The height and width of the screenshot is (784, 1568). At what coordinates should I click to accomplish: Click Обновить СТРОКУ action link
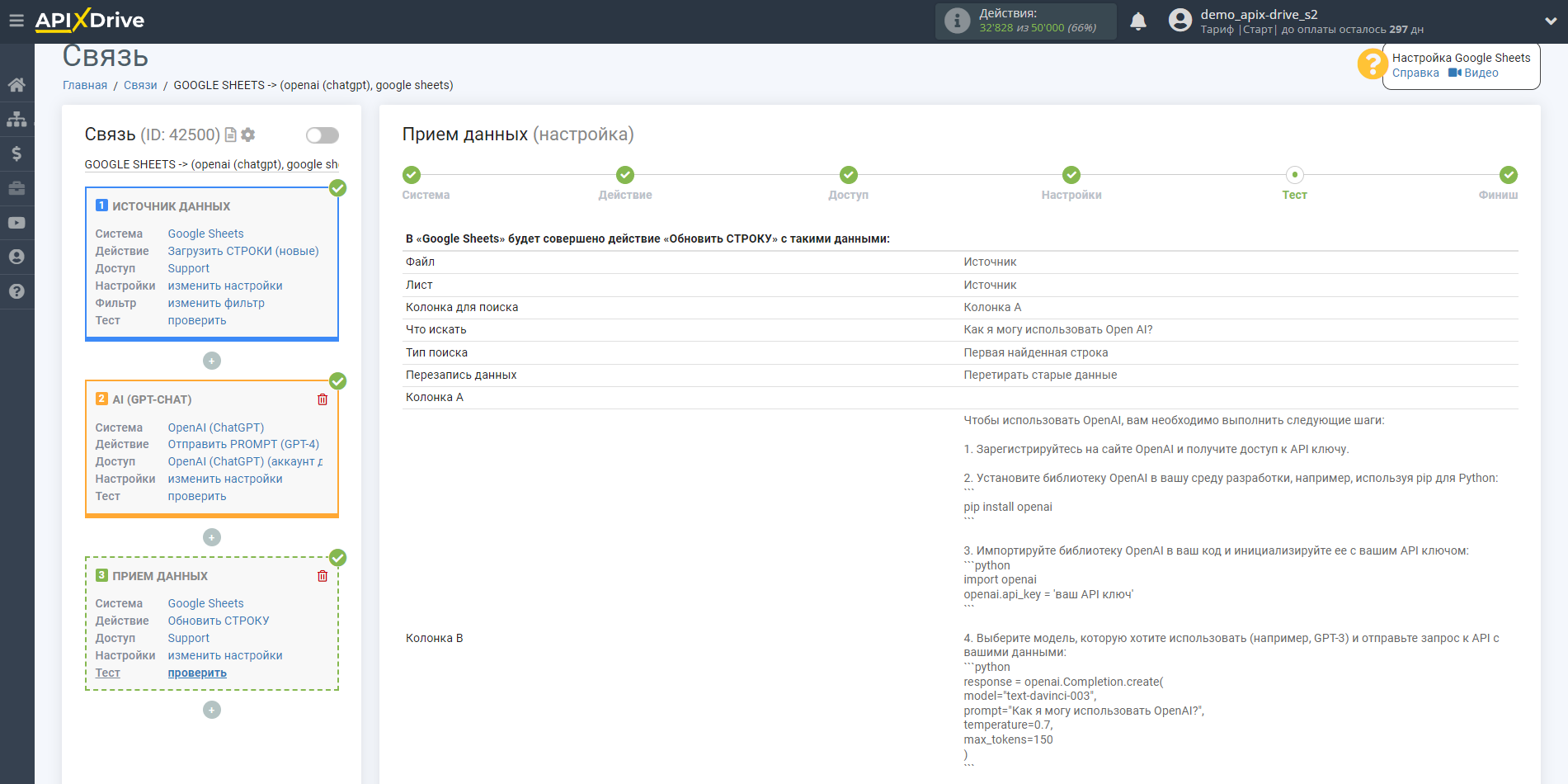[x=219, y=621]
